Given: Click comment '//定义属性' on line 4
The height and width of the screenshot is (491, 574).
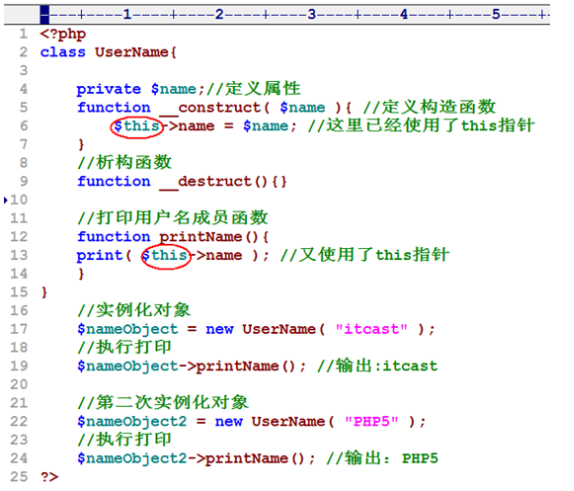Looking at the screenshot, I should 254,89.
